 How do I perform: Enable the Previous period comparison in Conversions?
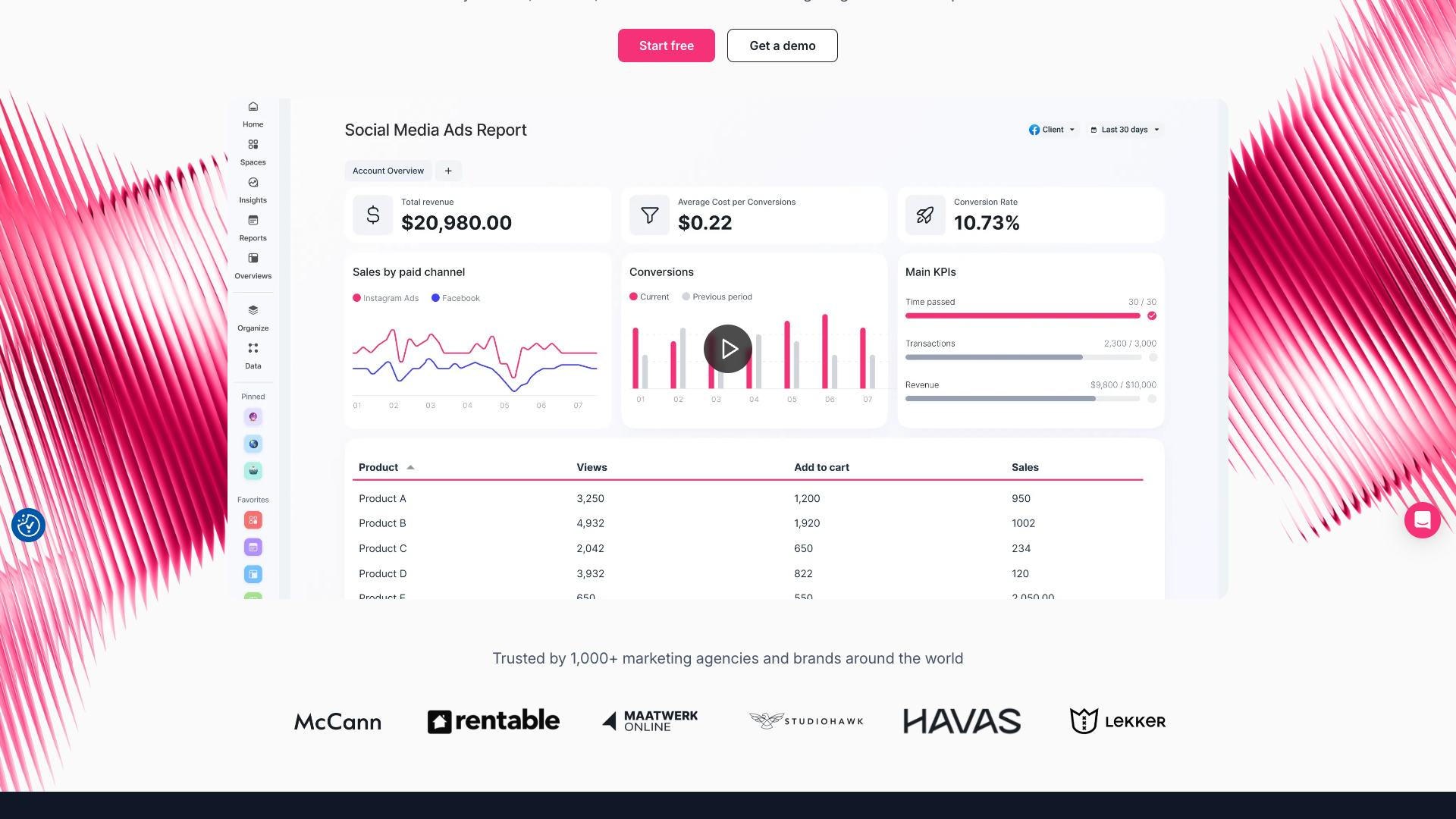pos(717,297)
